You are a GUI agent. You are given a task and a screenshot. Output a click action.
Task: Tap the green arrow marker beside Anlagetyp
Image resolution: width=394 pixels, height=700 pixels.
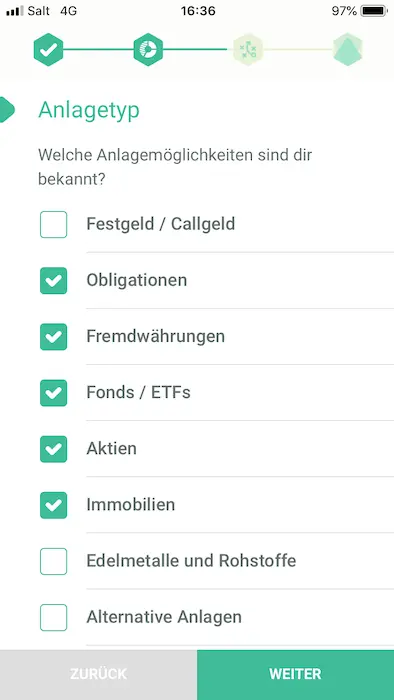[x=7, y=109]
